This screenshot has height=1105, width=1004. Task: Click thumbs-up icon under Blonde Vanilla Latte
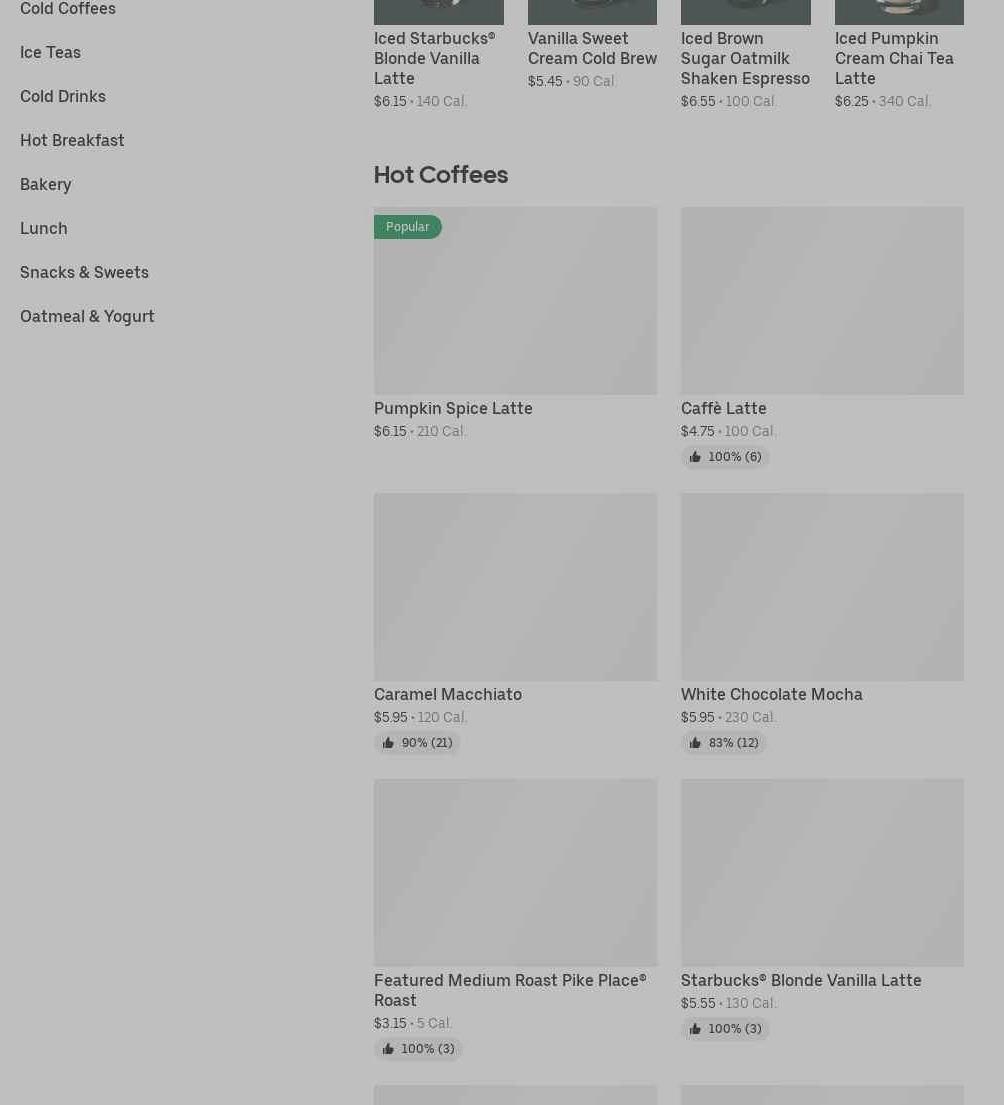click(x=695, y=1029)
